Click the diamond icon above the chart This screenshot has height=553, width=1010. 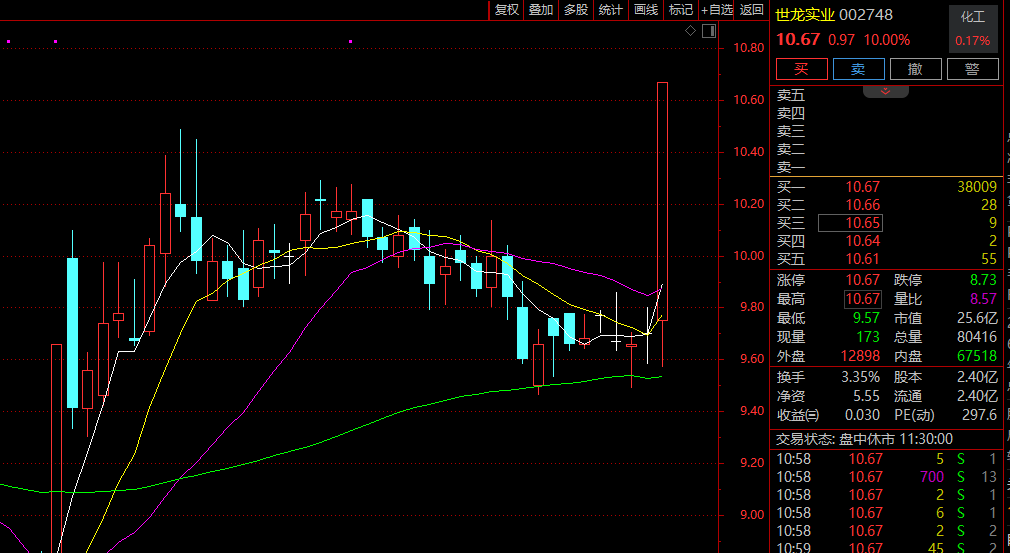(691, 31)
